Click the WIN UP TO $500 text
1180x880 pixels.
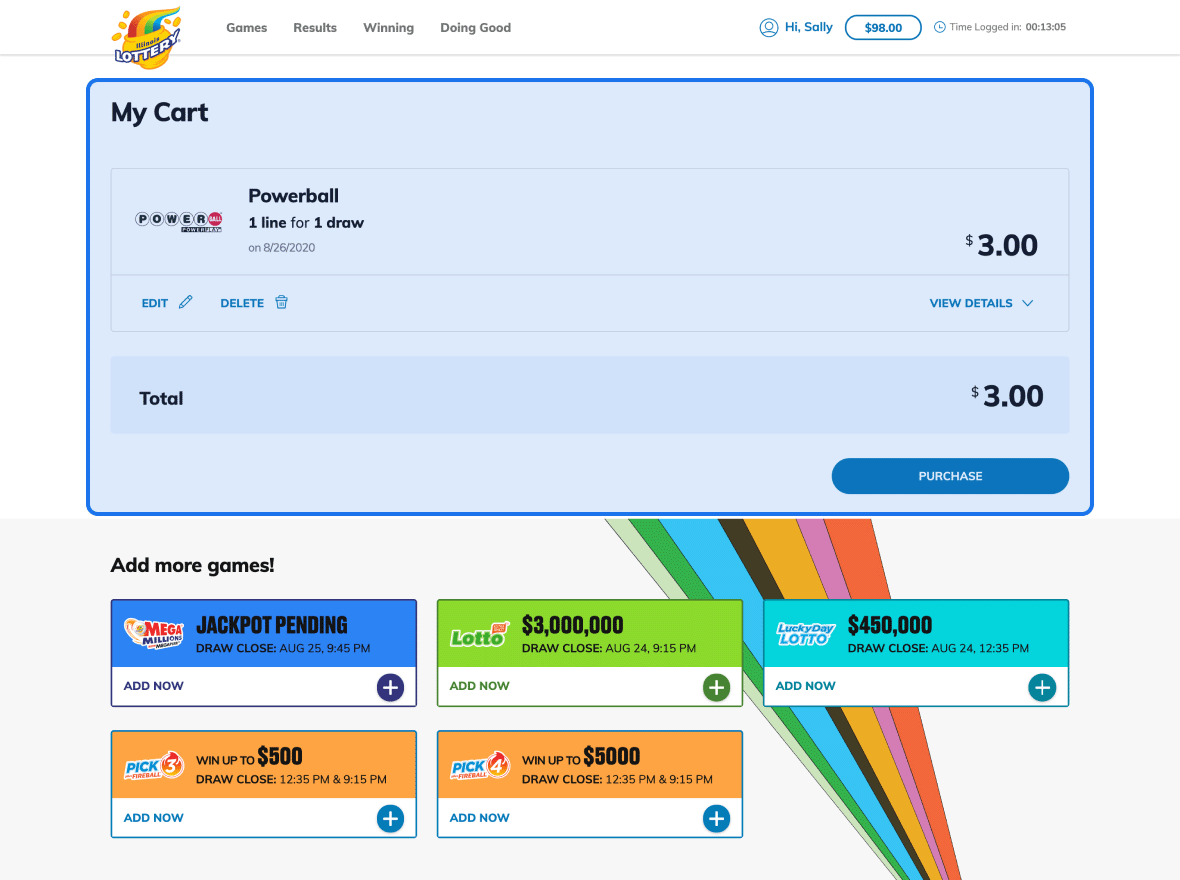pos(249,757)
